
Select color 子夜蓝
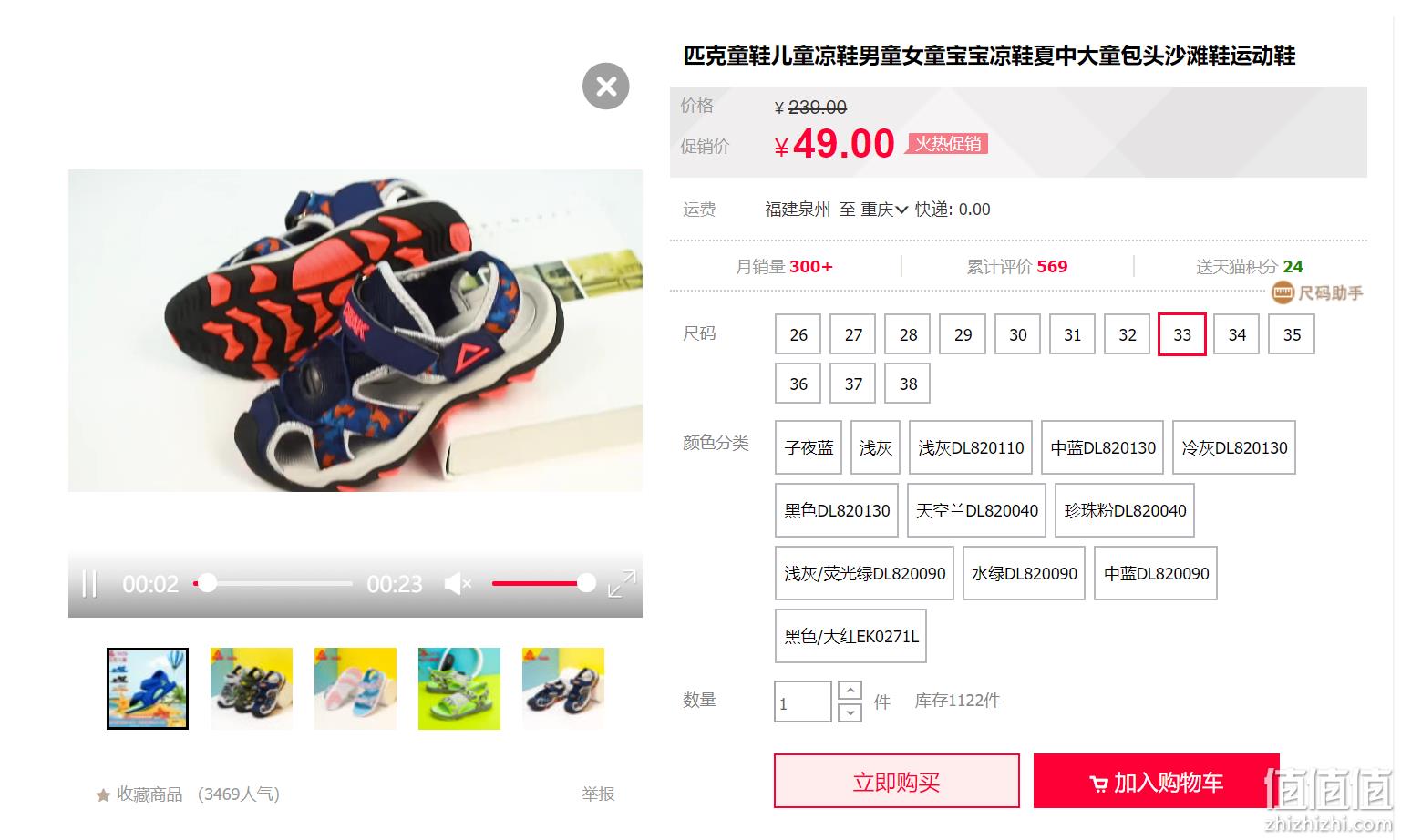tap(809, 447)
